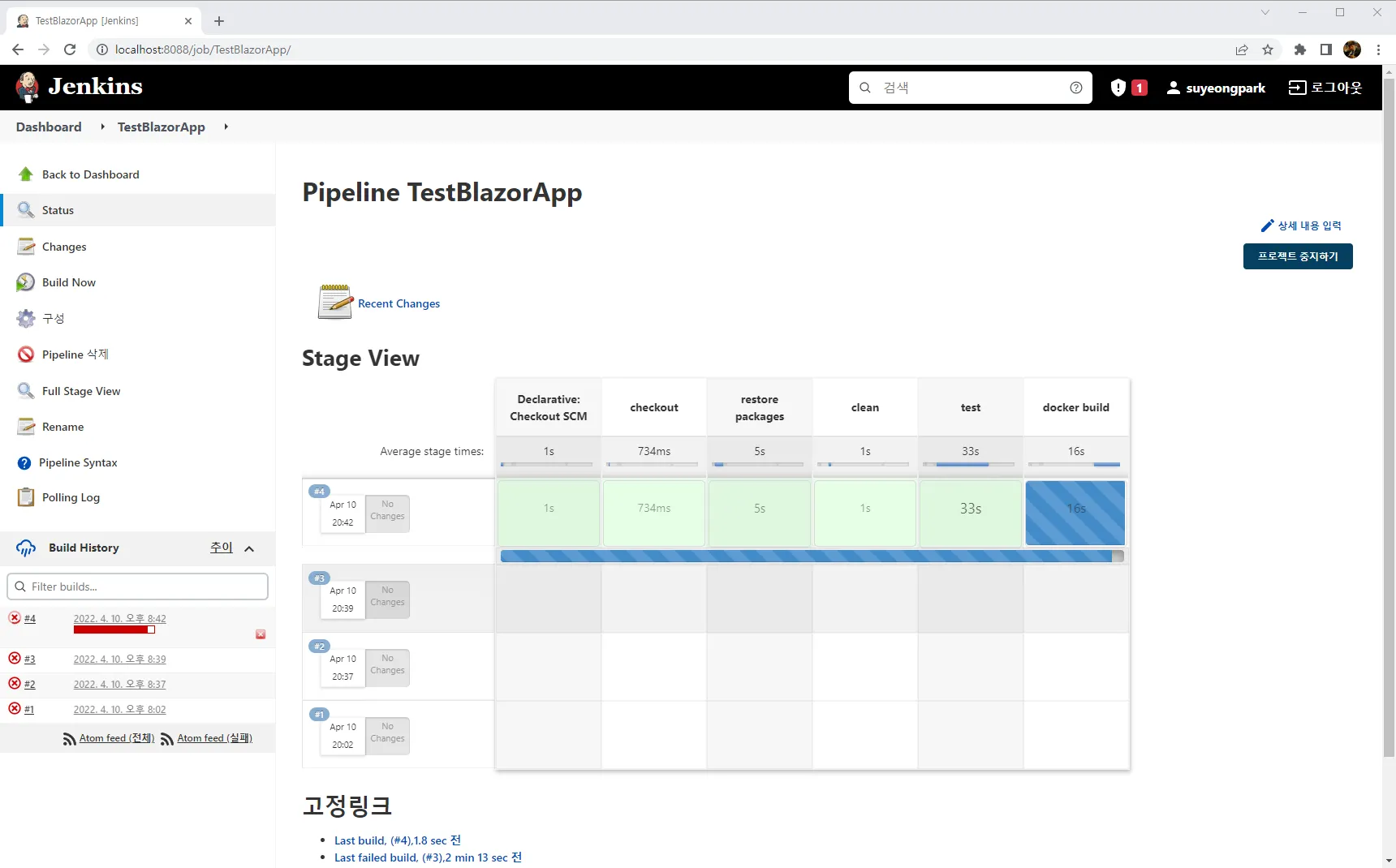Screen dimensions: 1396x868
Task: Expand the Dashboard breadcrumb dropdown arrow
Action: pyautogui.click(x=102, y=127)
